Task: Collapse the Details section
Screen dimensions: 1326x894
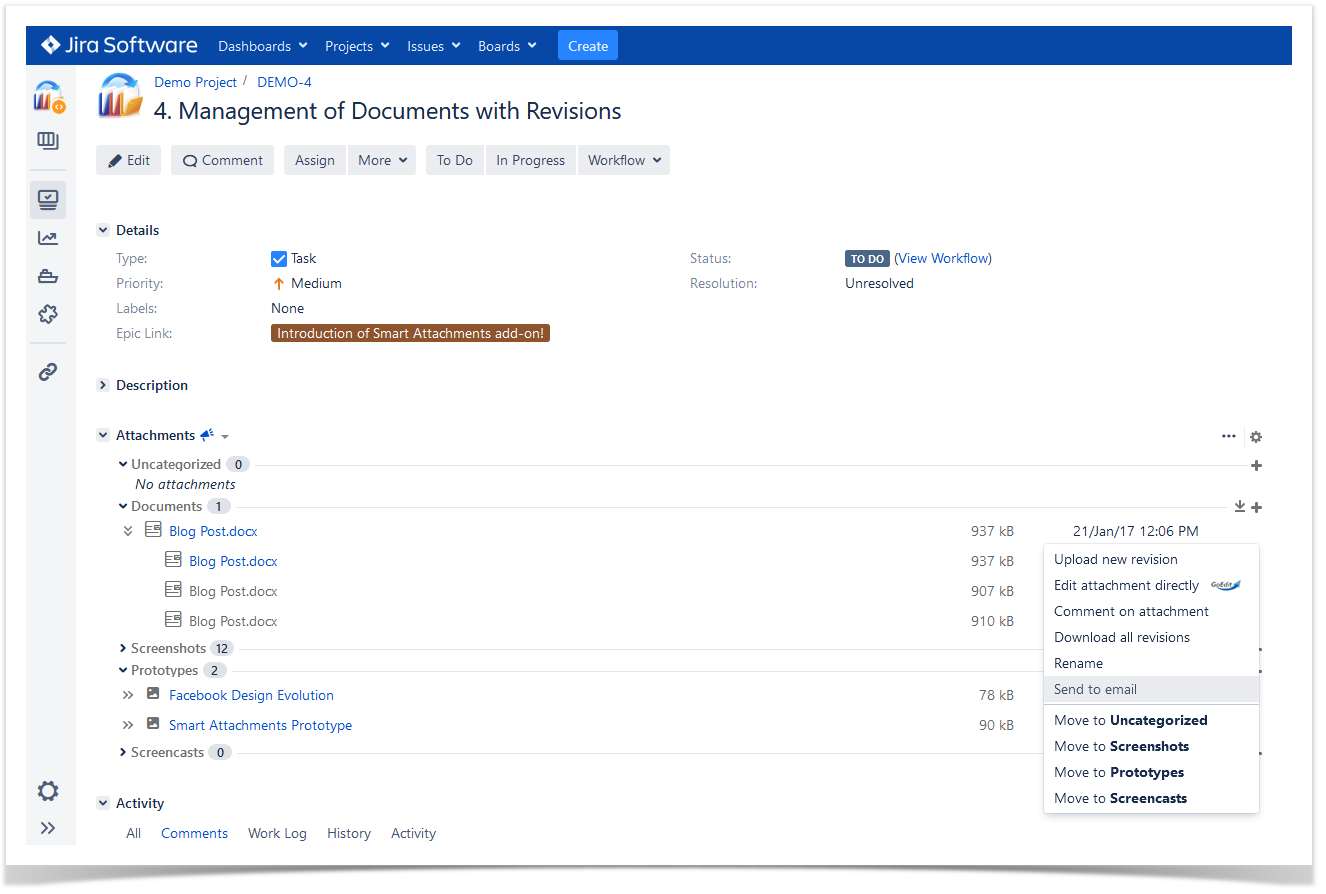Action: tap(102, 230)
